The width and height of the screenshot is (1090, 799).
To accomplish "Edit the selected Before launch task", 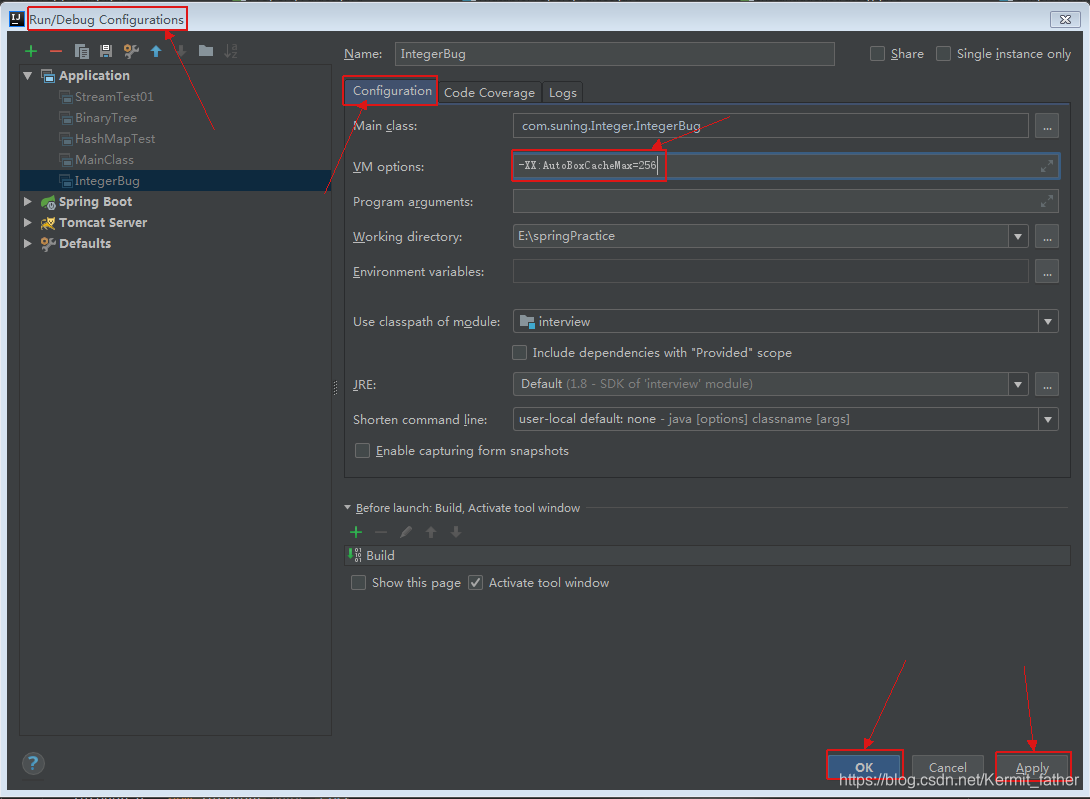I will (406, 532).
